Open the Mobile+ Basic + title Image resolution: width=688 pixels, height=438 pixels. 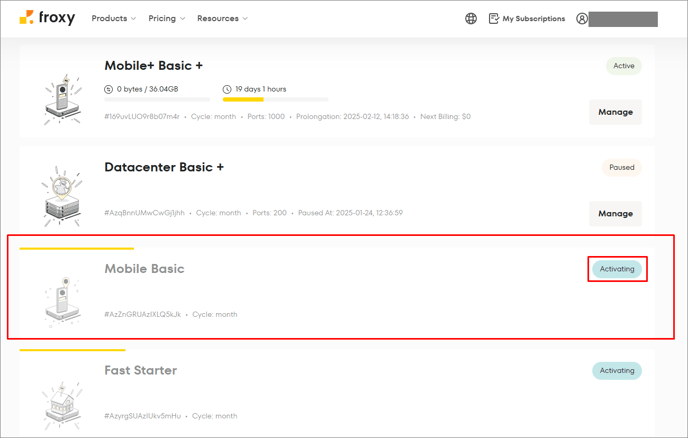click(154, 65)
